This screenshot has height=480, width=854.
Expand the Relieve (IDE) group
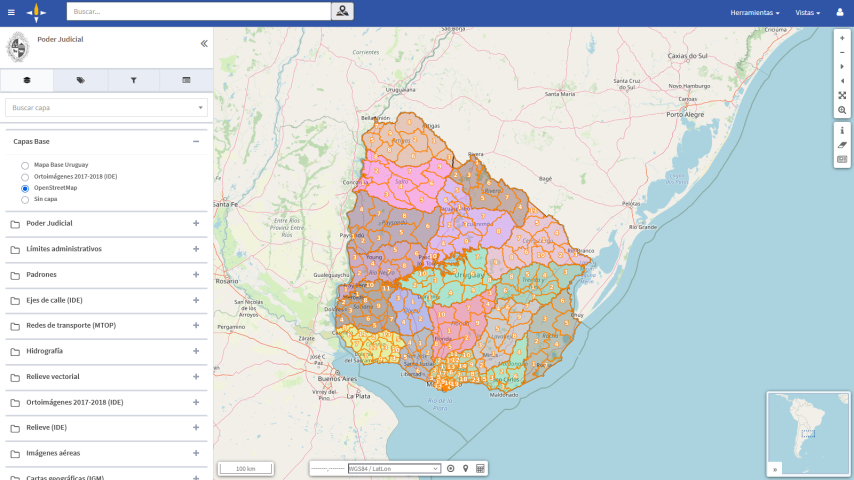[x=196, y=428]
